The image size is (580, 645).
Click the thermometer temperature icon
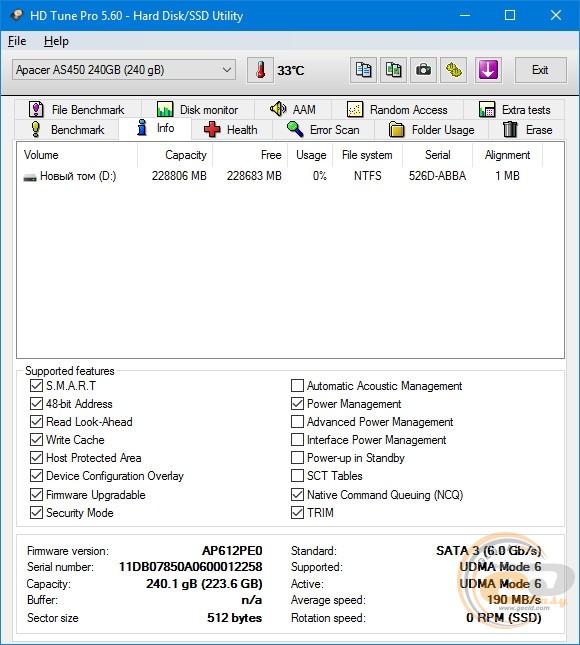click(260, 70)
